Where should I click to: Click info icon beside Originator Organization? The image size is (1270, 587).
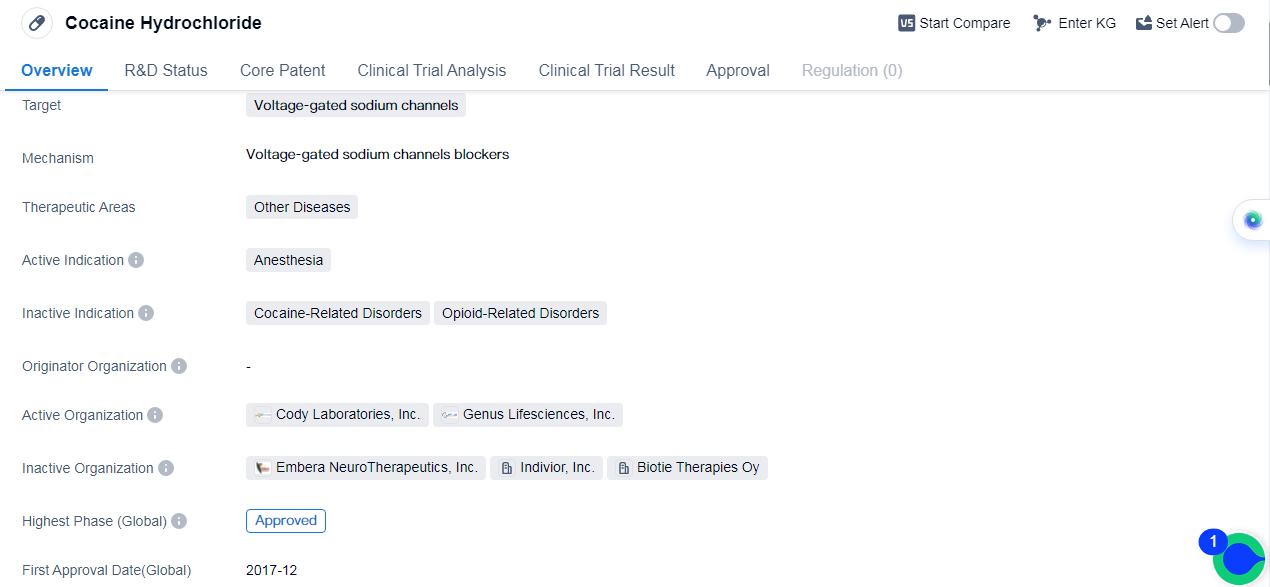[179, 366]
